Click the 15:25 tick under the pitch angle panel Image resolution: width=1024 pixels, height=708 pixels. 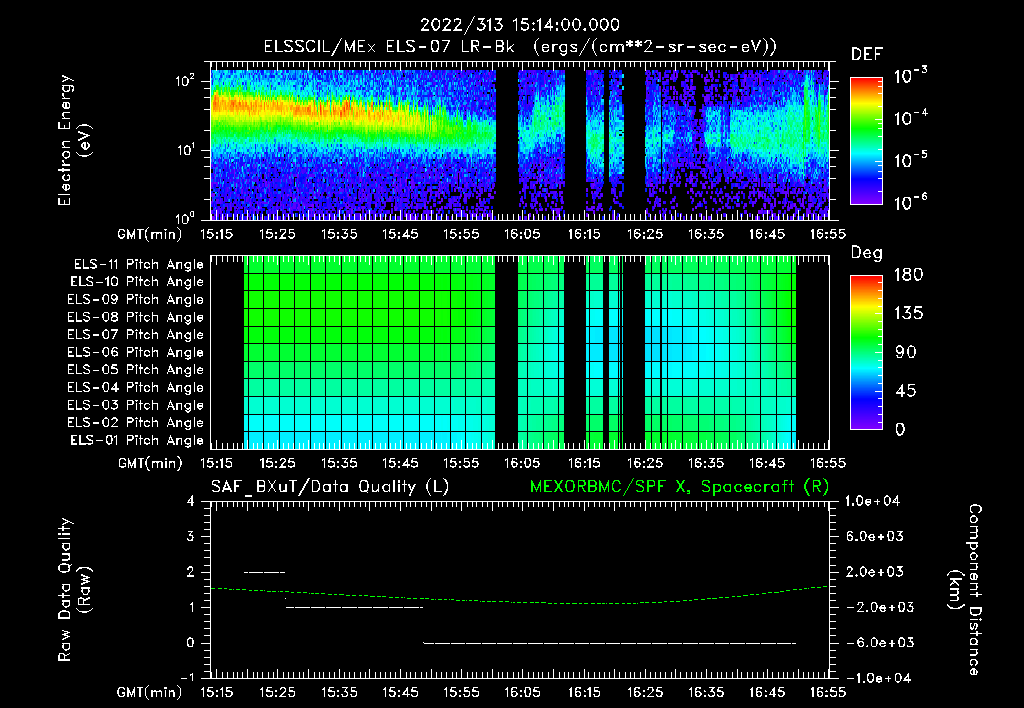point(277,464)
